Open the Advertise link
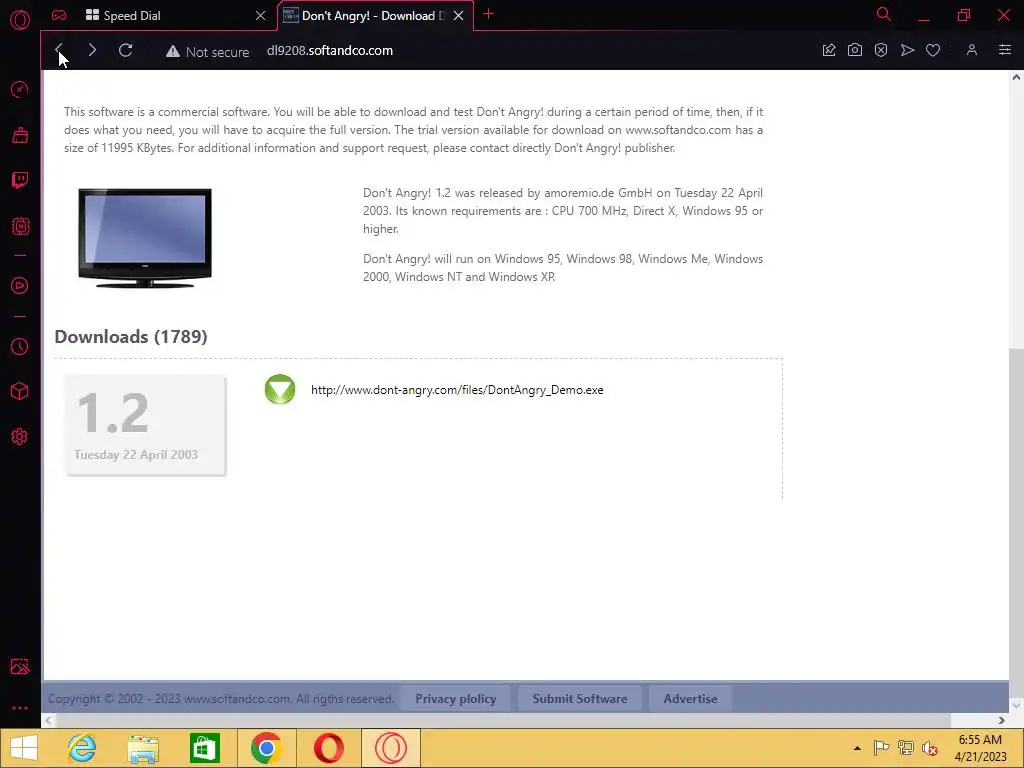Screen dimensions: 1024x768 690,699
